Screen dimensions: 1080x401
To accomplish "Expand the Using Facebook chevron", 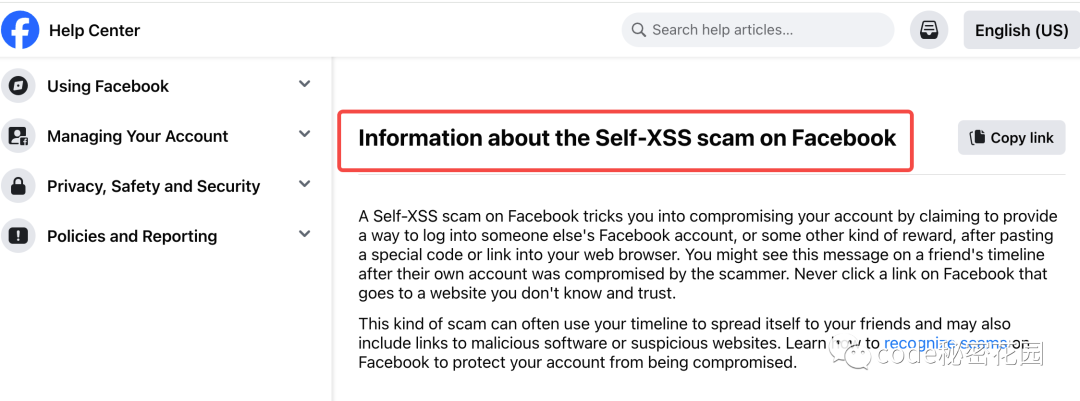I will tap(304, 84).
